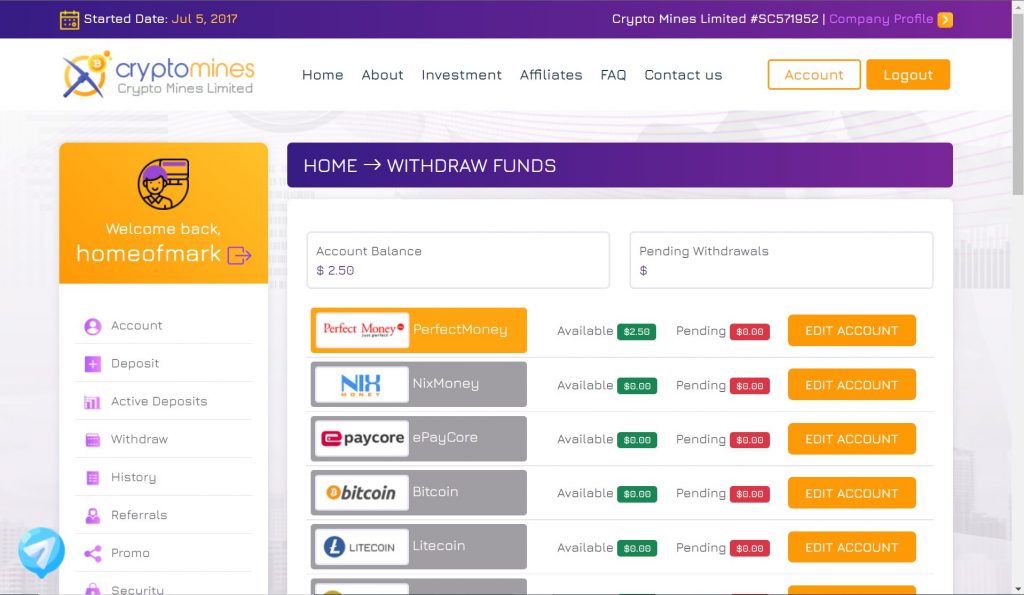Click the Account Balance field

pyautogui.click(x=458, y=260)
